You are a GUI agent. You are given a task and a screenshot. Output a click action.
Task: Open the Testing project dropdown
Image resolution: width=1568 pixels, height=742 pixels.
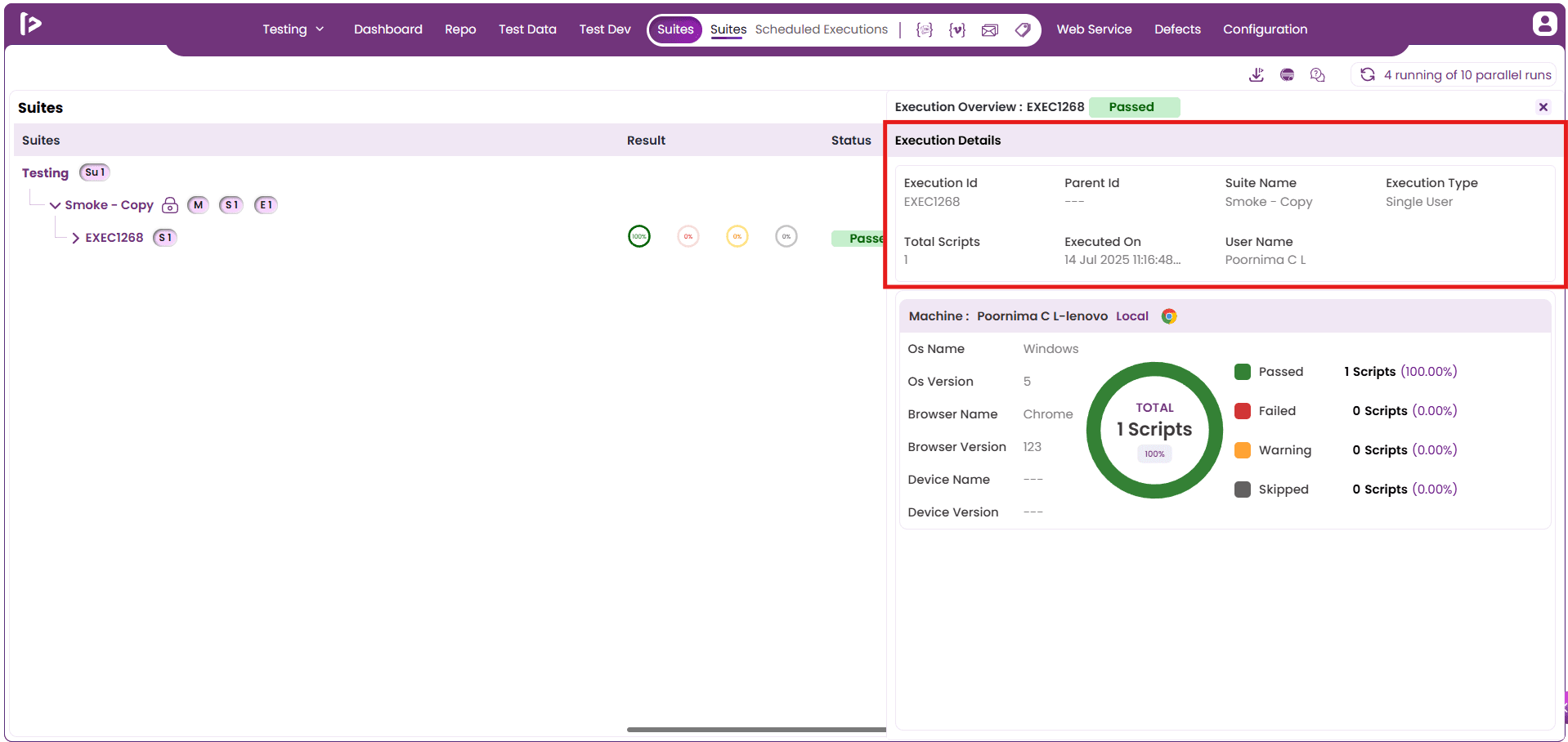coord(293,29)
